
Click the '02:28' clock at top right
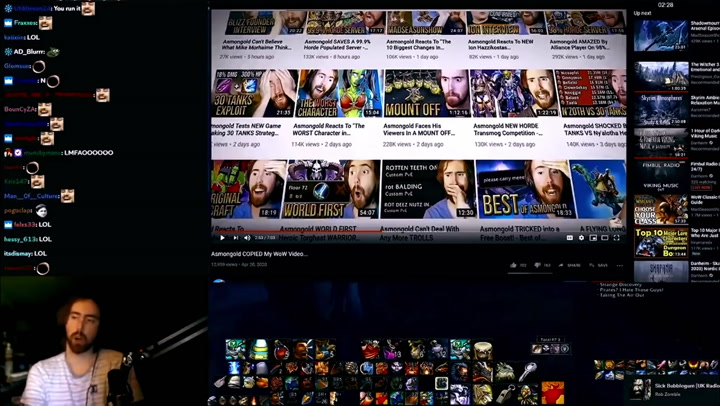point(665,5)
